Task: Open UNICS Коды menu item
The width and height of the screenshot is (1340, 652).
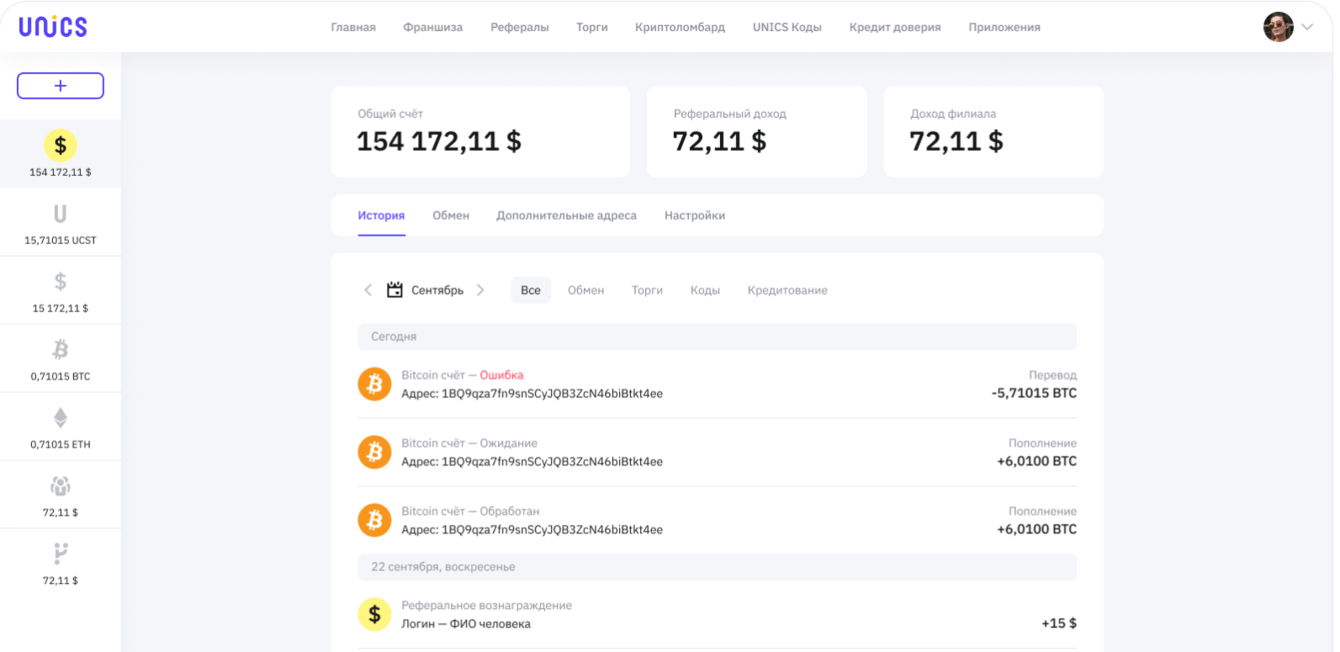Action: [x=787, y=27]
